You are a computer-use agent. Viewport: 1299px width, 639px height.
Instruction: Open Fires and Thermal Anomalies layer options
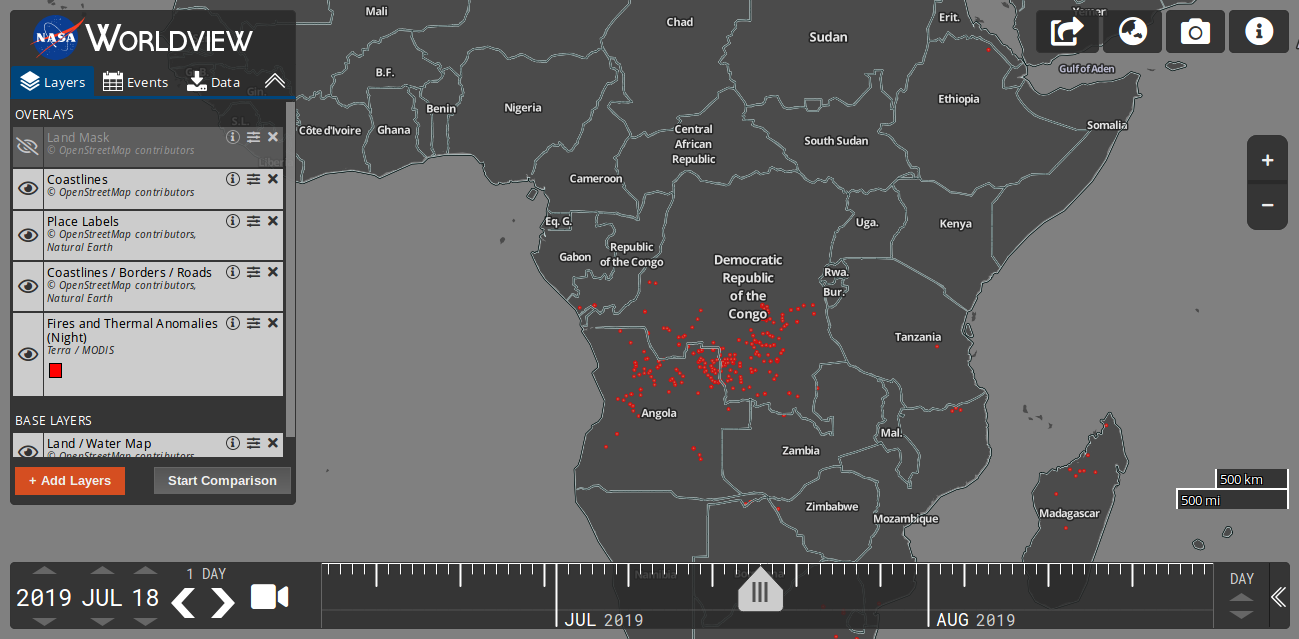coord(254,323)
